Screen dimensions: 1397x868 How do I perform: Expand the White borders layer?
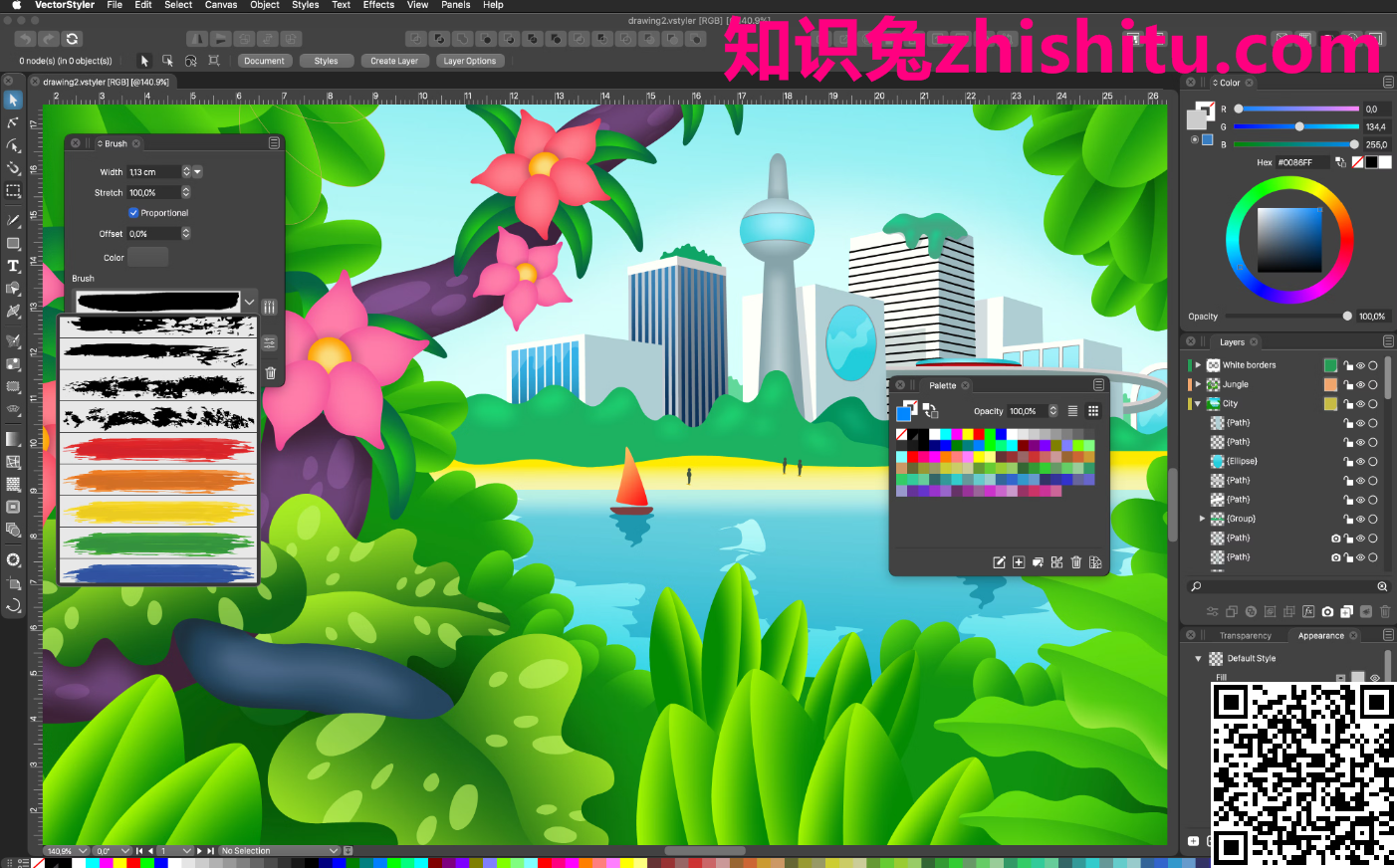point(1198,365)
